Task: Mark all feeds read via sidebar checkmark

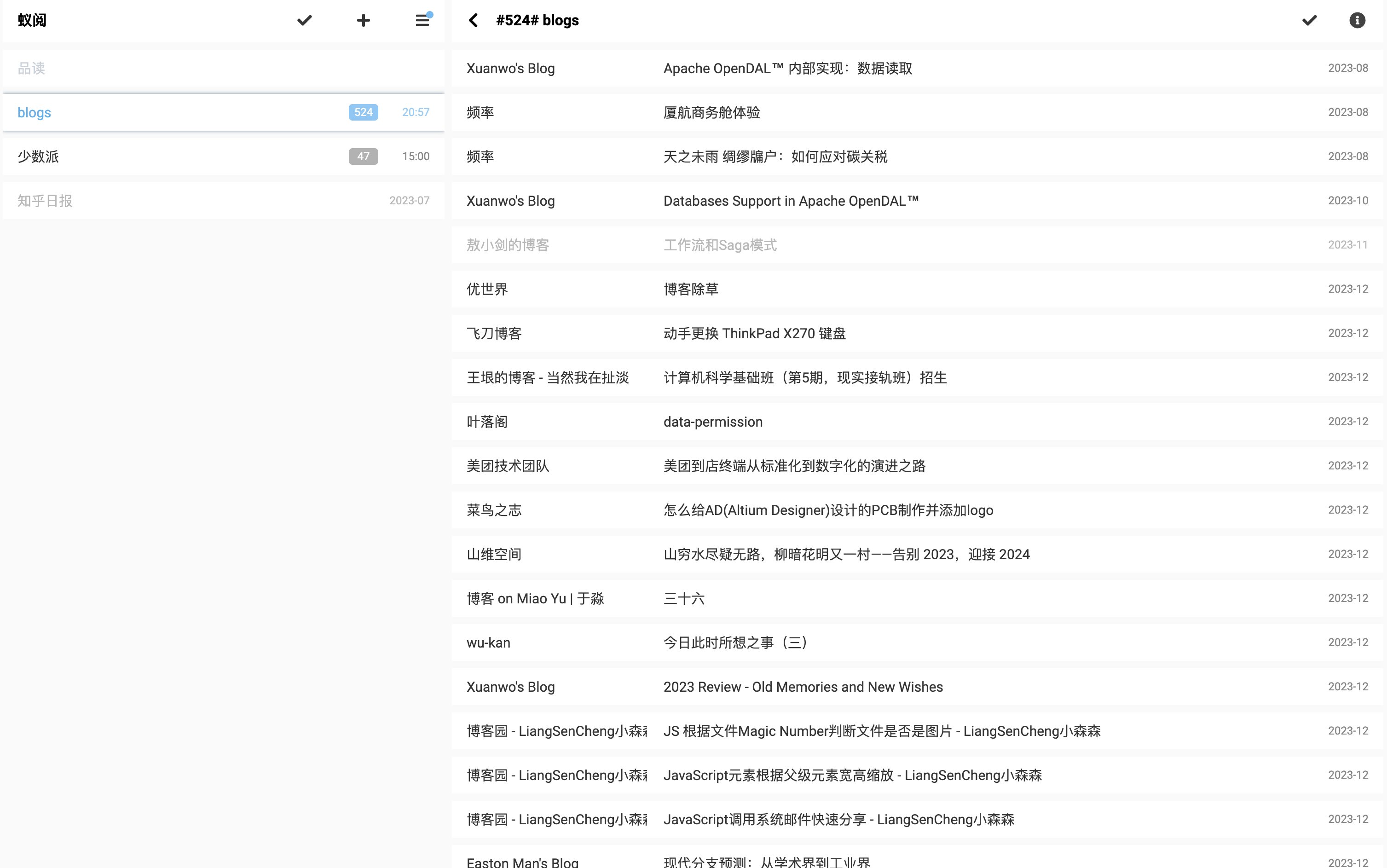Action: coord(304,21)
